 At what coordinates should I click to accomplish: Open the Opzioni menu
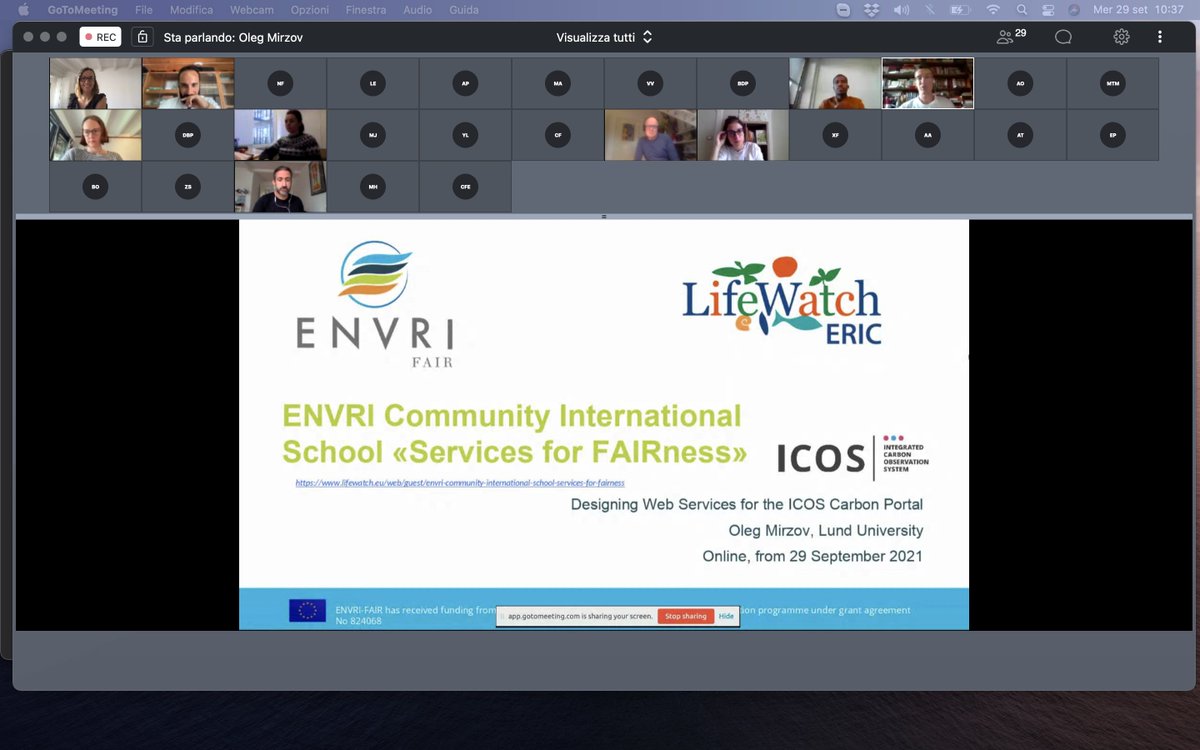pyautogui.click(x=310, y=10)
